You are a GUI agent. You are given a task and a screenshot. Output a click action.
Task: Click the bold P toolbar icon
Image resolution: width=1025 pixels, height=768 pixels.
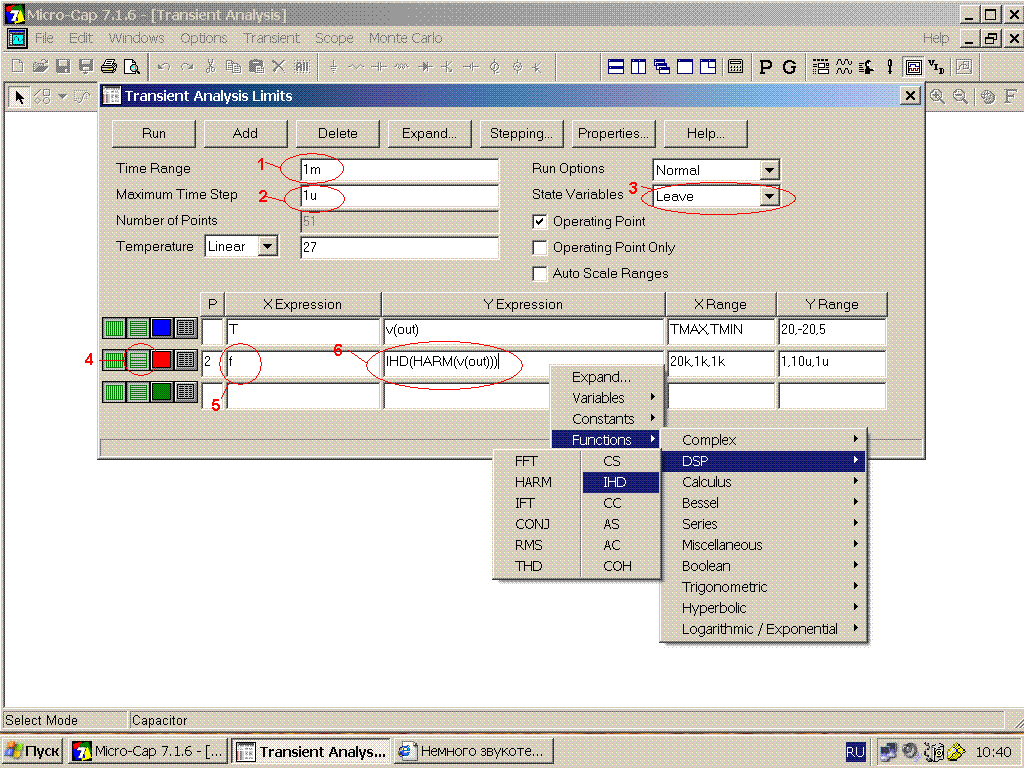(766, 67)
